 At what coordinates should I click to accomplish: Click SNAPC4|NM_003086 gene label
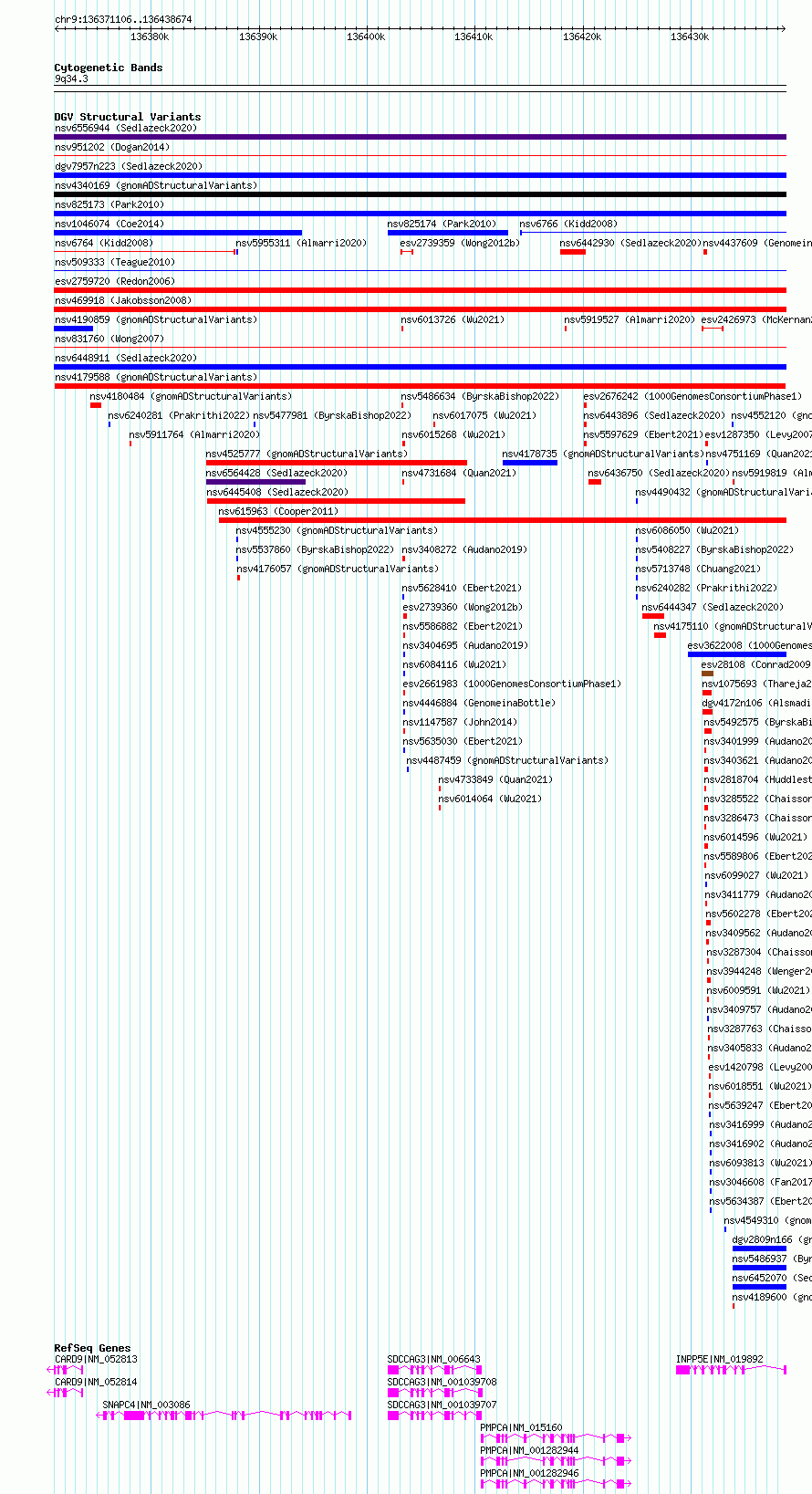(x=146, y=1405)
